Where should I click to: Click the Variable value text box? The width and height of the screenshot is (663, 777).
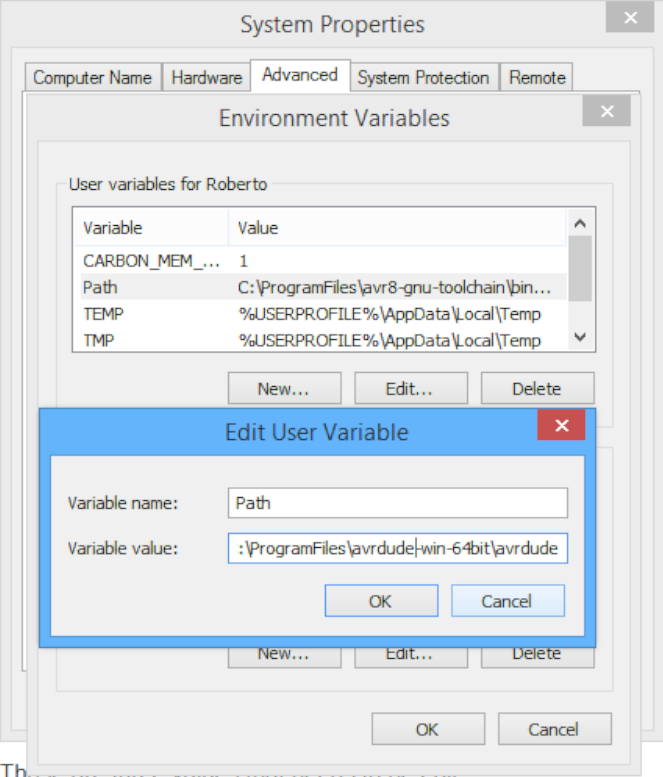pos(397,548)
